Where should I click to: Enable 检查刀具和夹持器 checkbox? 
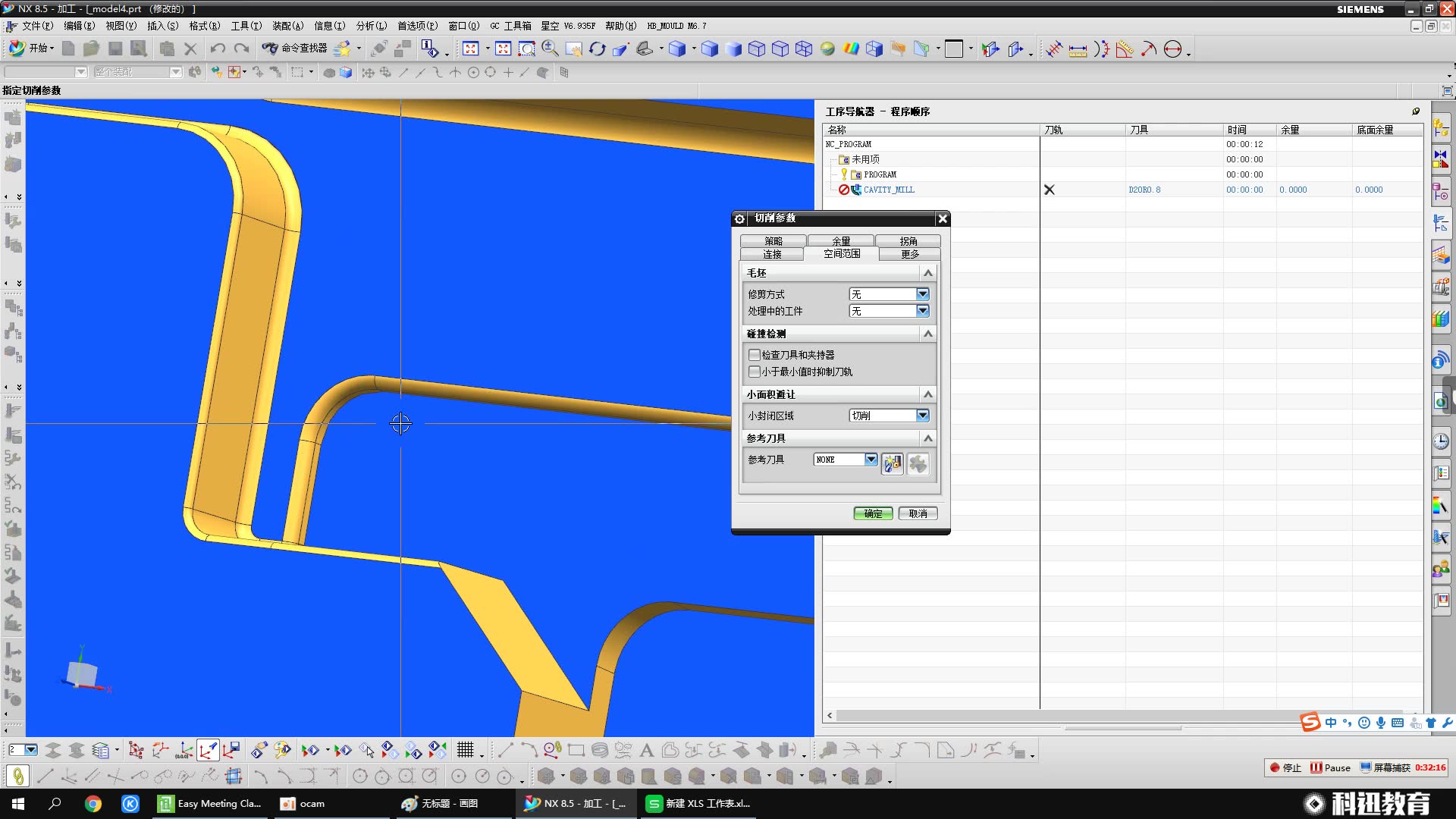coord(755,355)
